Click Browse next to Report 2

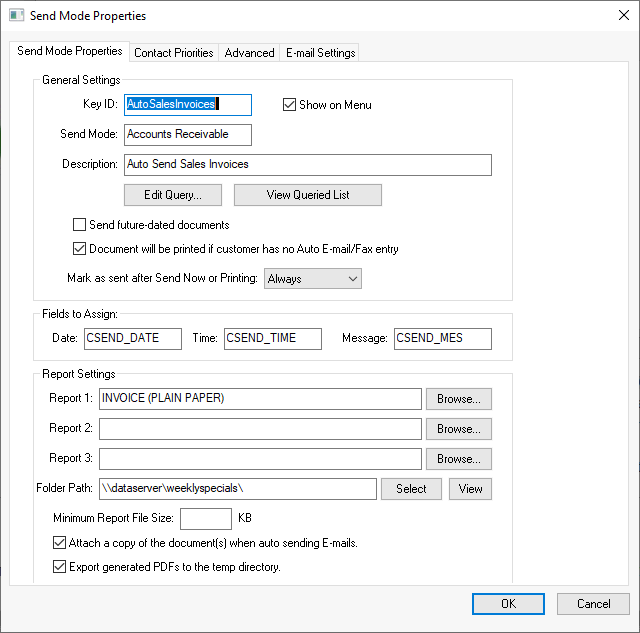[459, 429]
